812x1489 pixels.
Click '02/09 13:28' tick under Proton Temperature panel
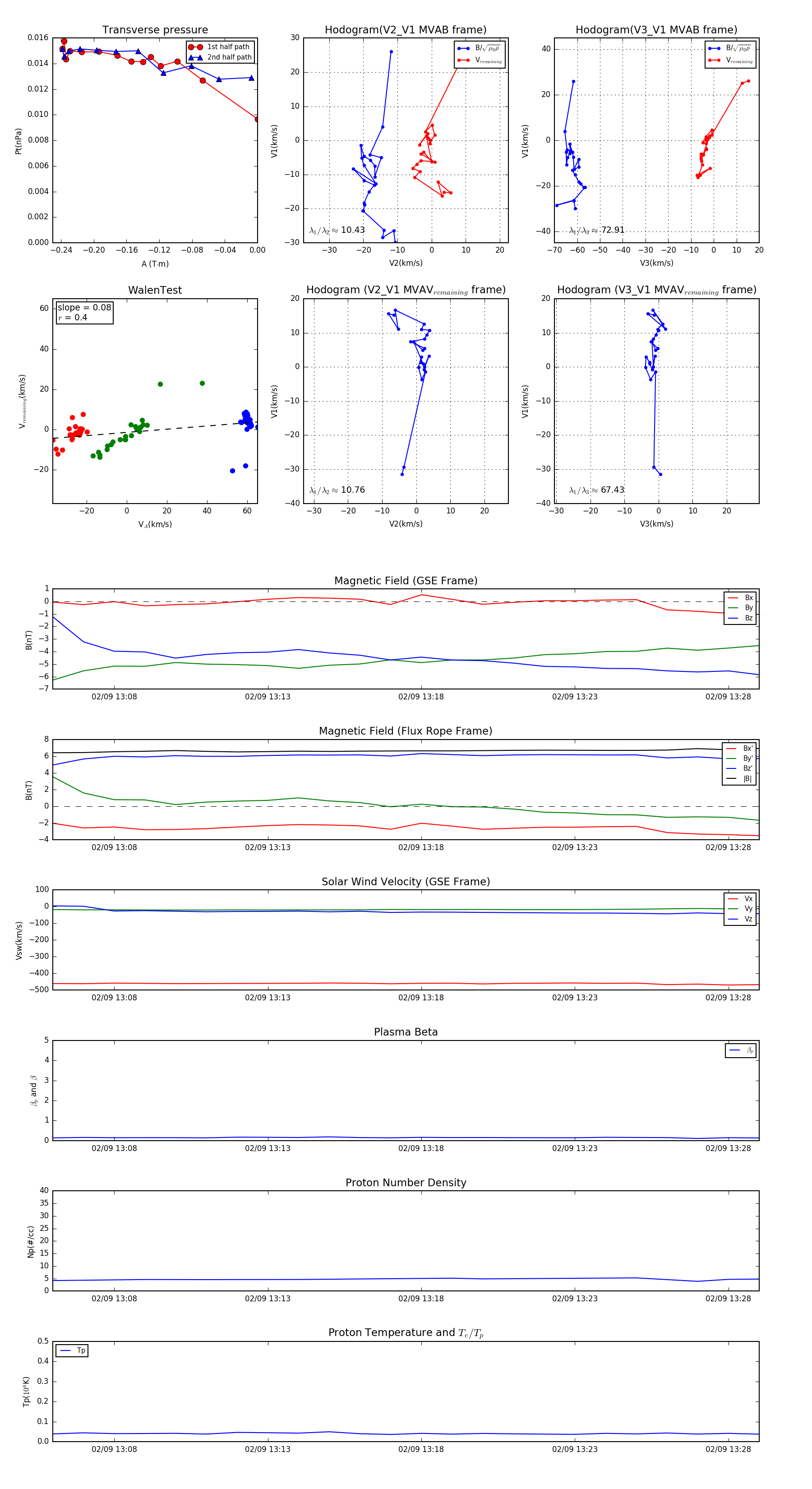click(x=728, y=1449)
